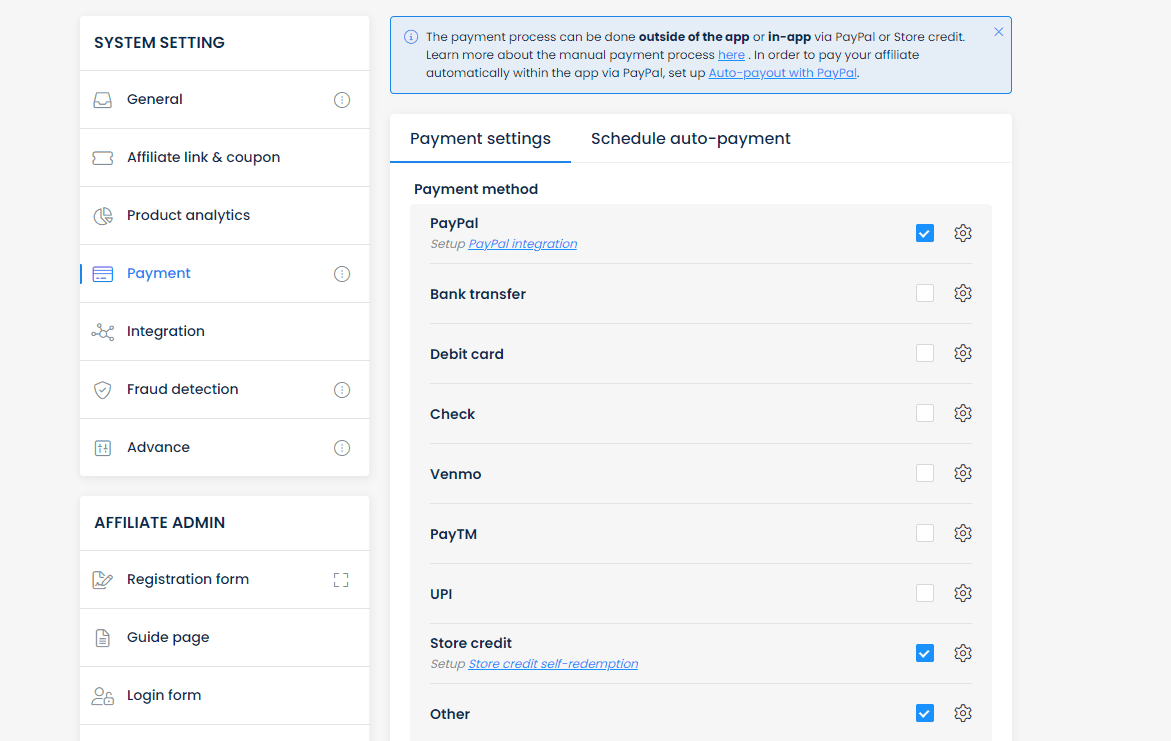Open General system settings
The height and width of the screenshot is (741, 1171).
(x=224, y=100)
